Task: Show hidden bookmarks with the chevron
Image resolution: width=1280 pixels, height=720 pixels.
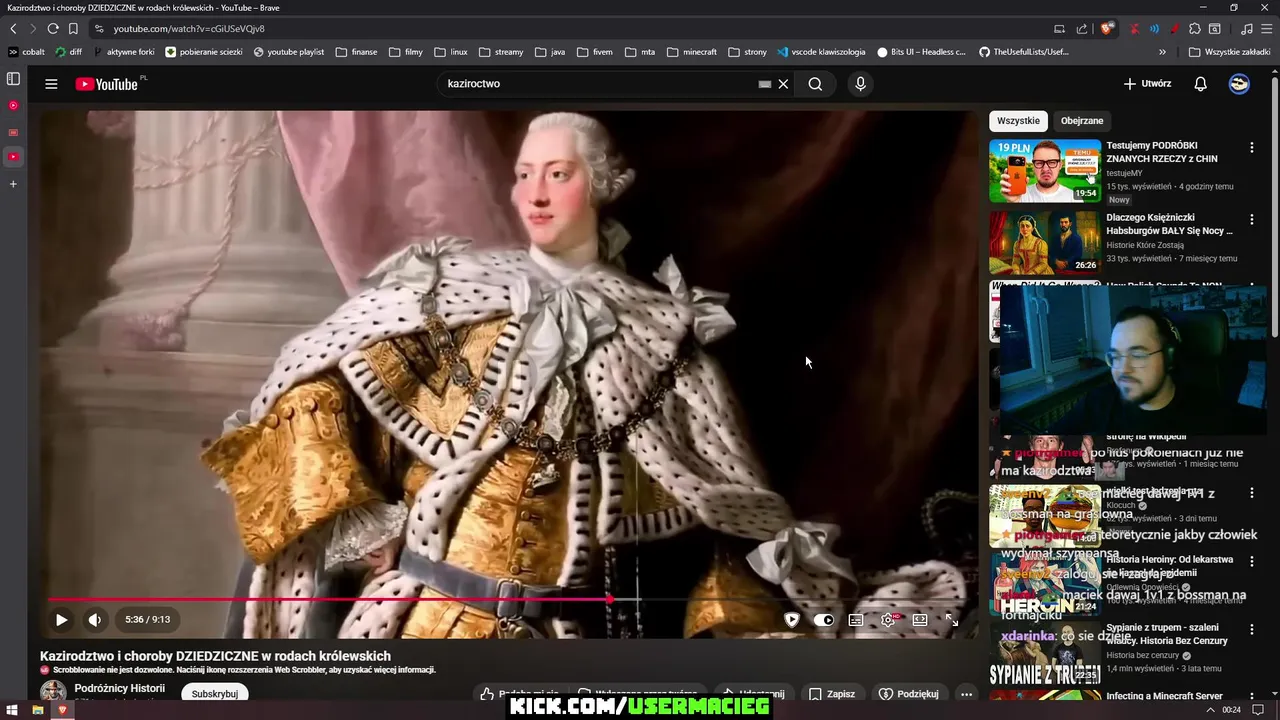Action: (1162, 52)
